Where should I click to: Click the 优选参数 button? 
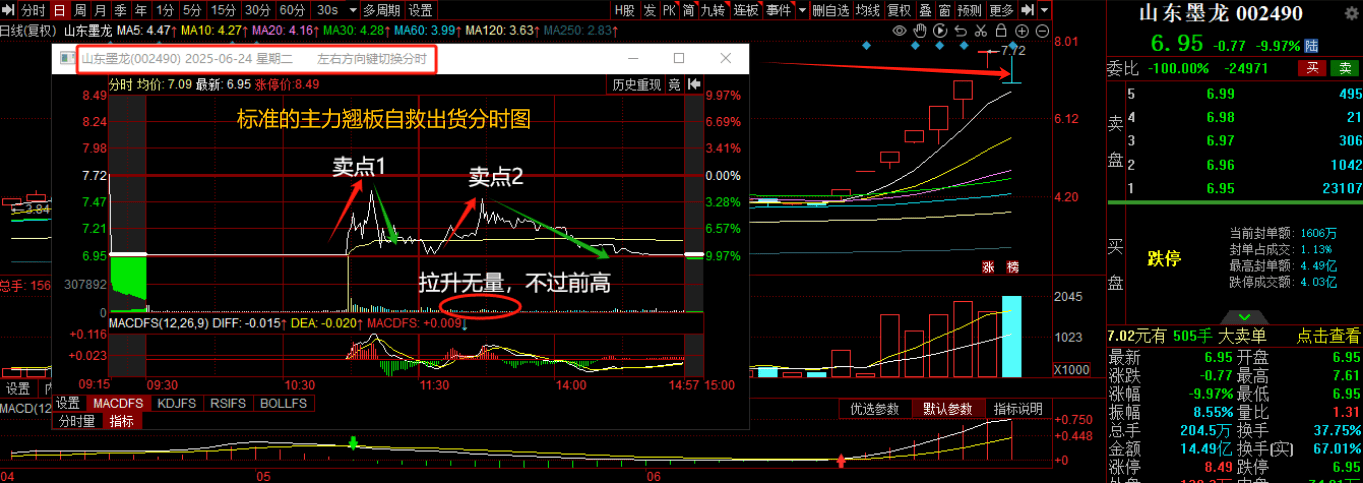(x=875, y=409)
